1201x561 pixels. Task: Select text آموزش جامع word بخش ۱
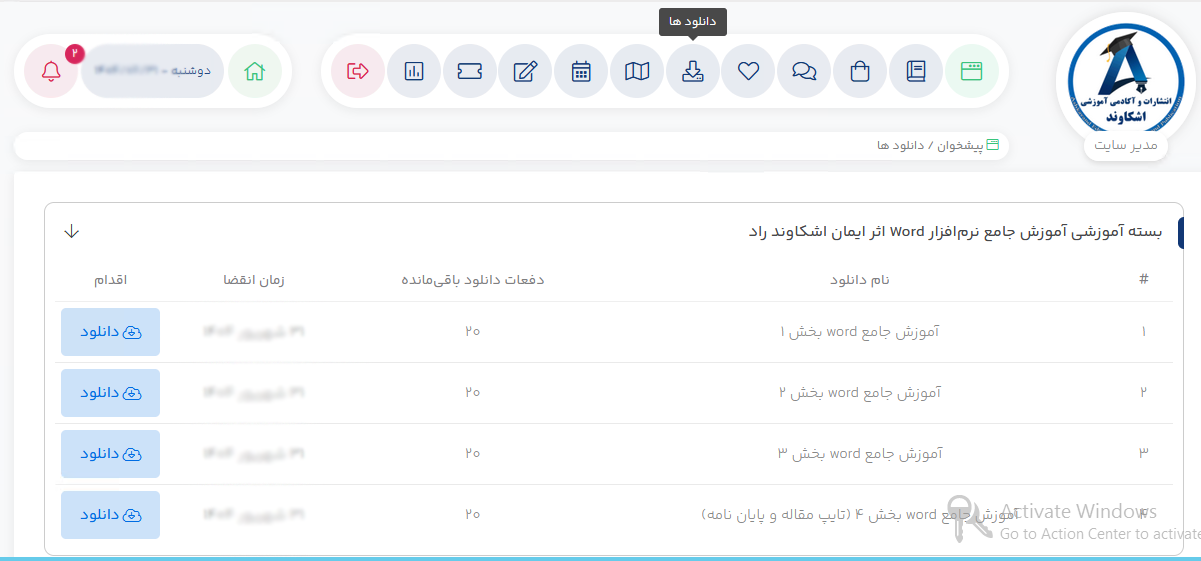tap(859, 332)
